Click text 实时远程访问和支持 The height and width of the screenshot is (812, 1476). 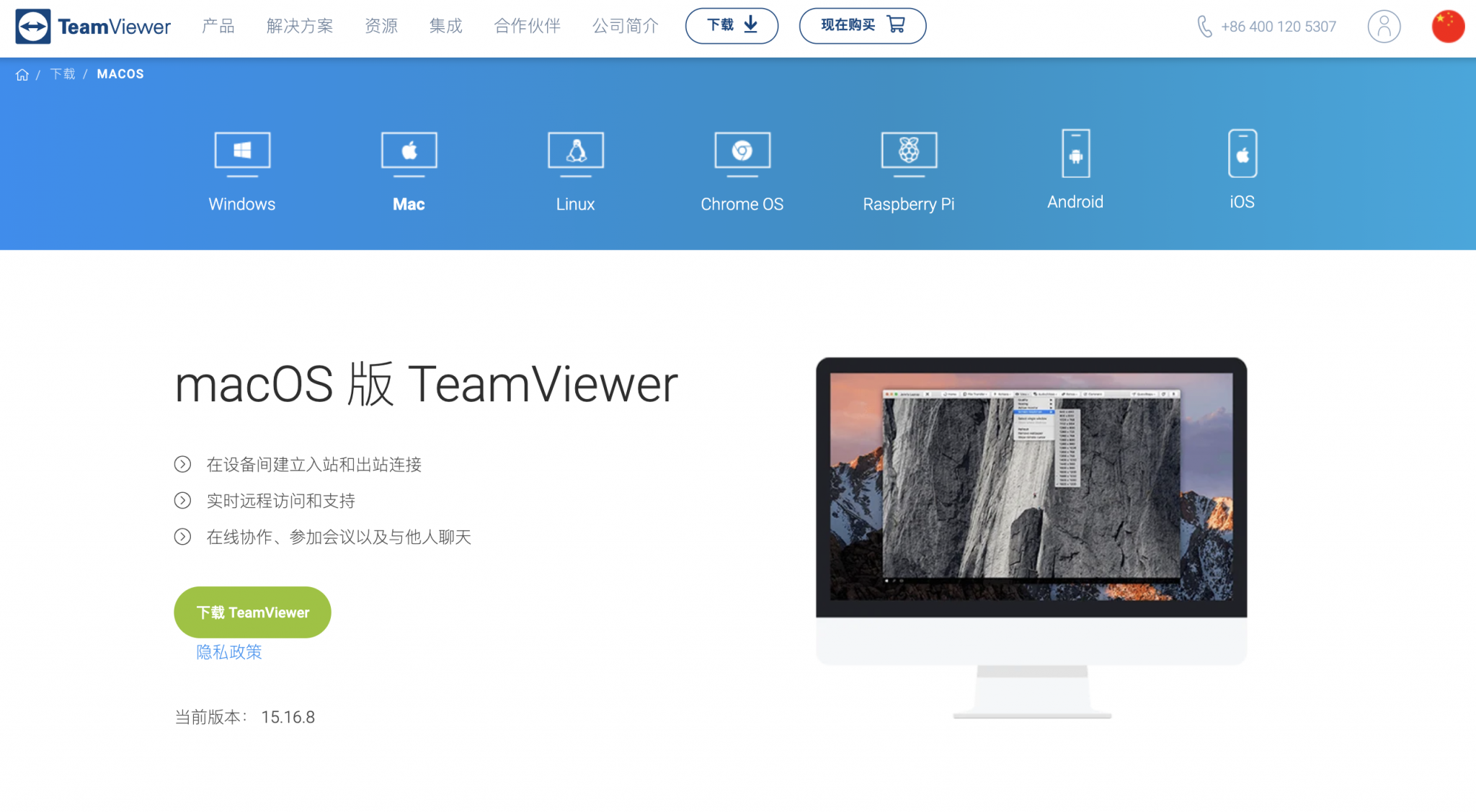[x=281, y=501]
